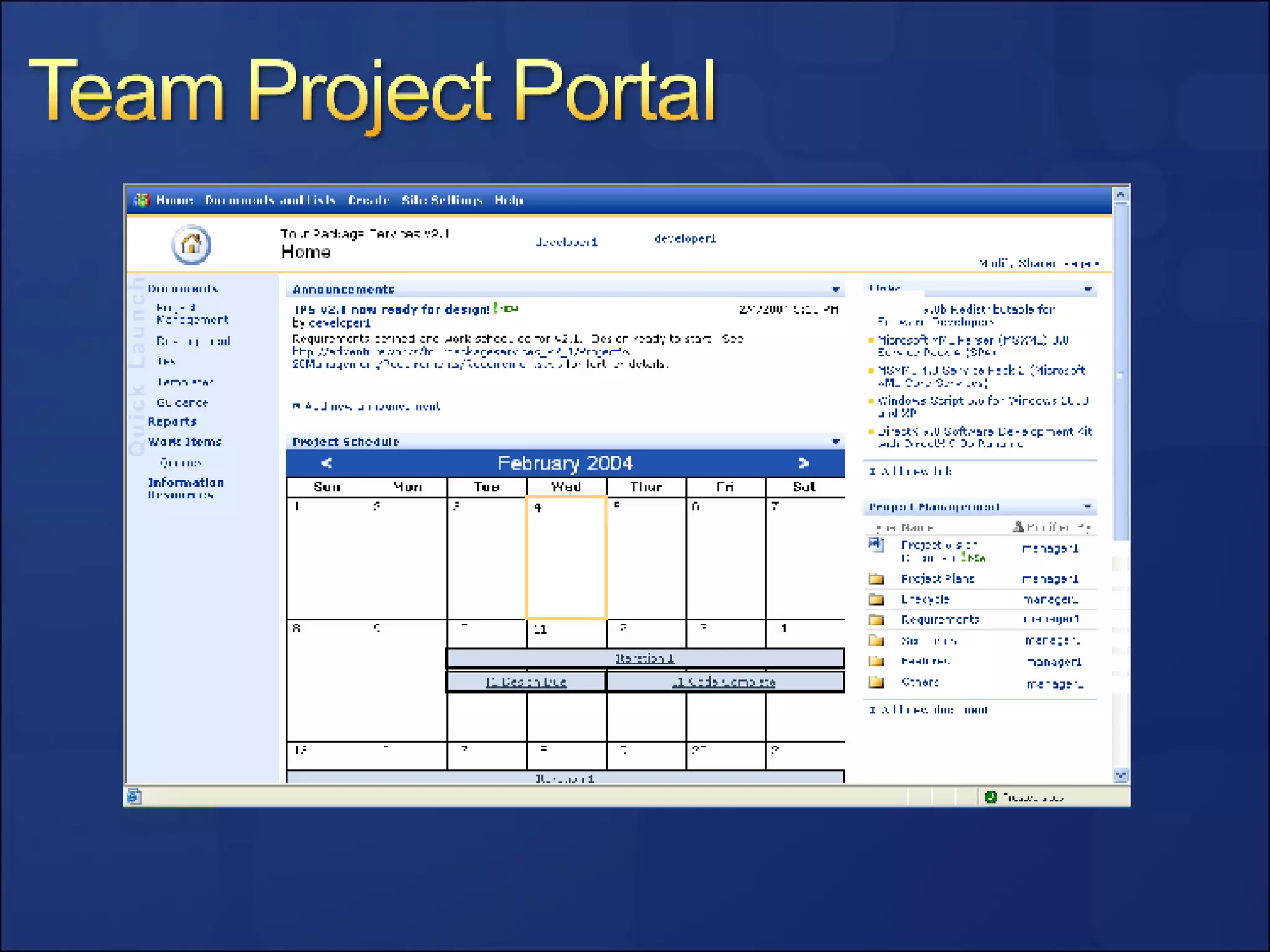
Task: Open the Site Settings menu item
Action: (442, 200)
